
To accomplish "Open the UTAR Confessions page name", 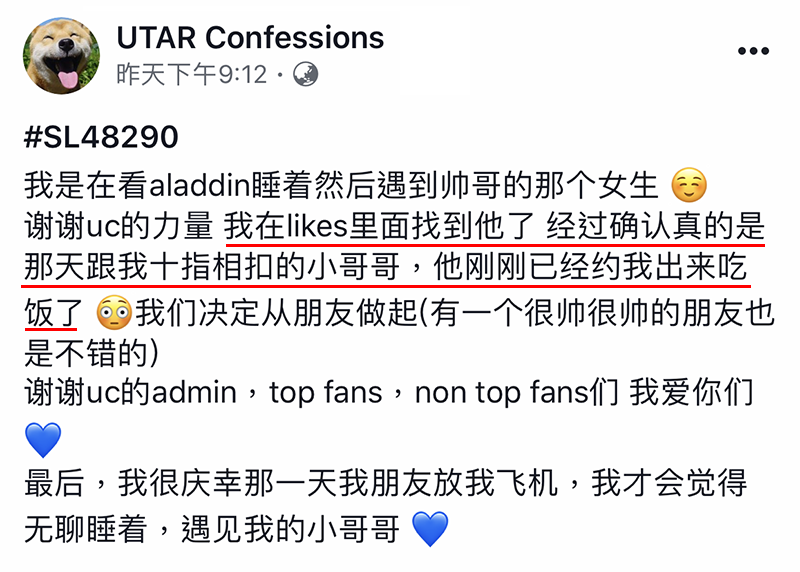I will [250, 37].
